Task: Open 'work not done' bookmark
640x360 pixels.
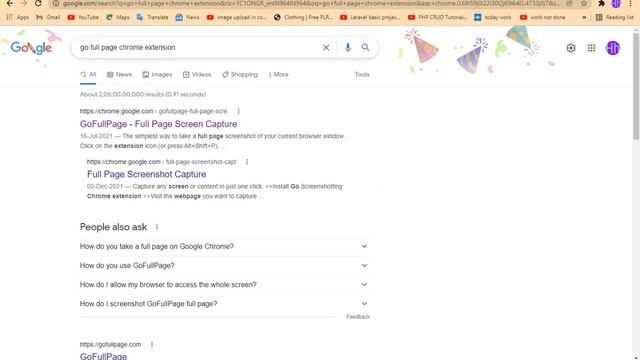Action: tap(542, 17)
